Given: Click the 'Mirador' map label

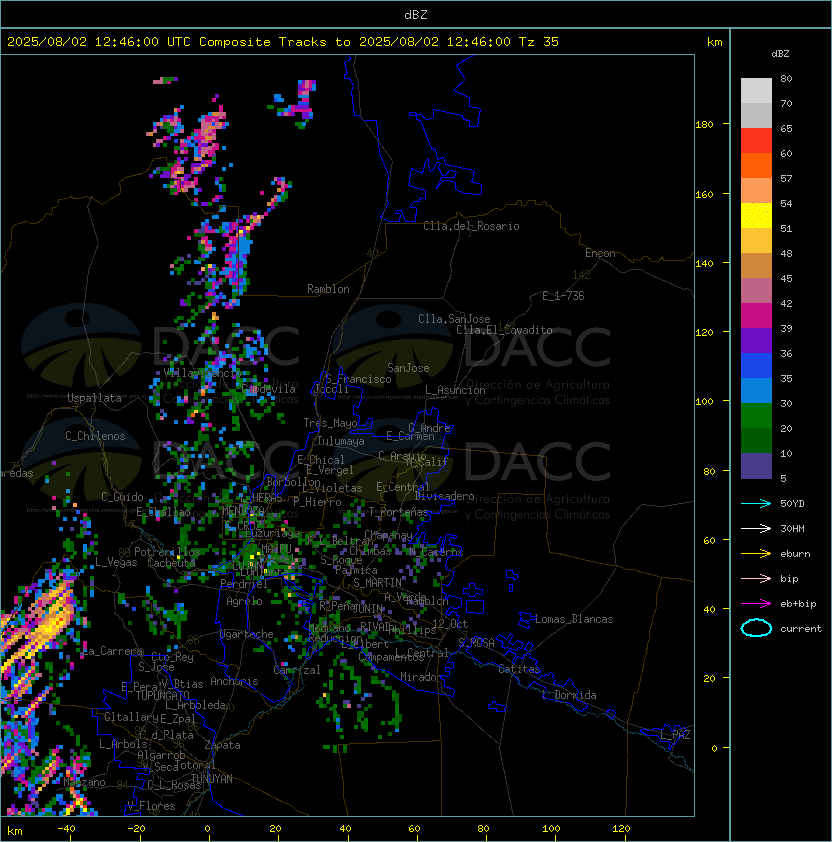Looking at the screenshot, I should coord(422,677).
